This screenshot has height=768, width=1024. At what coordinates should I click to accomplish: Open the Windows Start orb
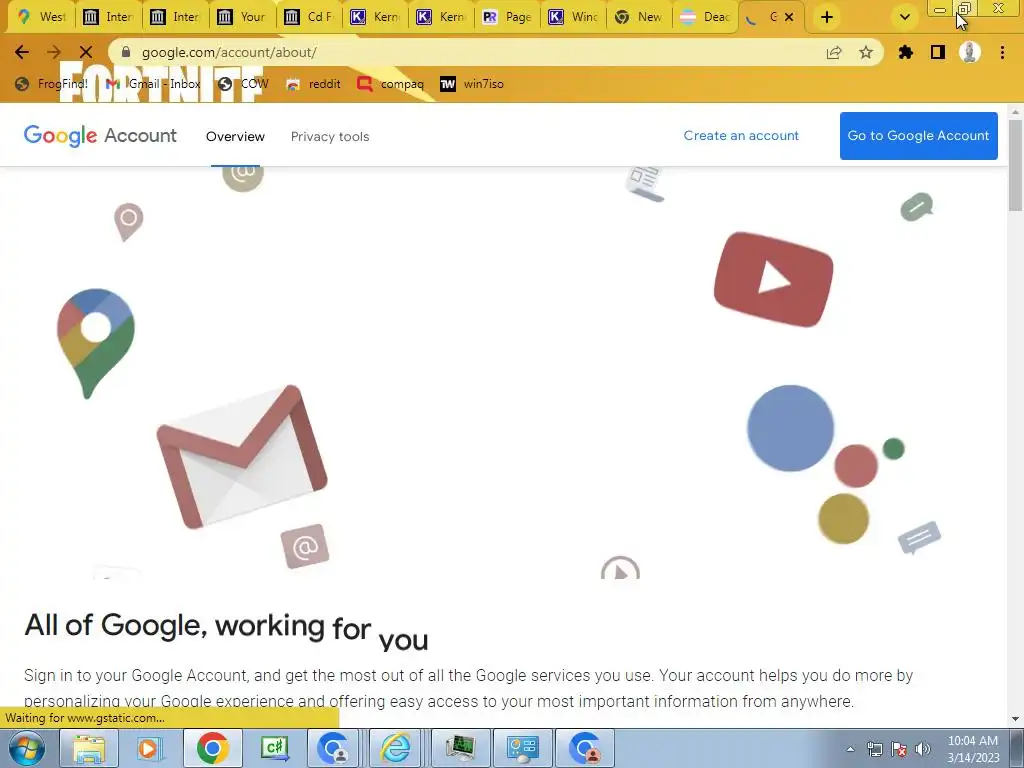pos(27,748)
